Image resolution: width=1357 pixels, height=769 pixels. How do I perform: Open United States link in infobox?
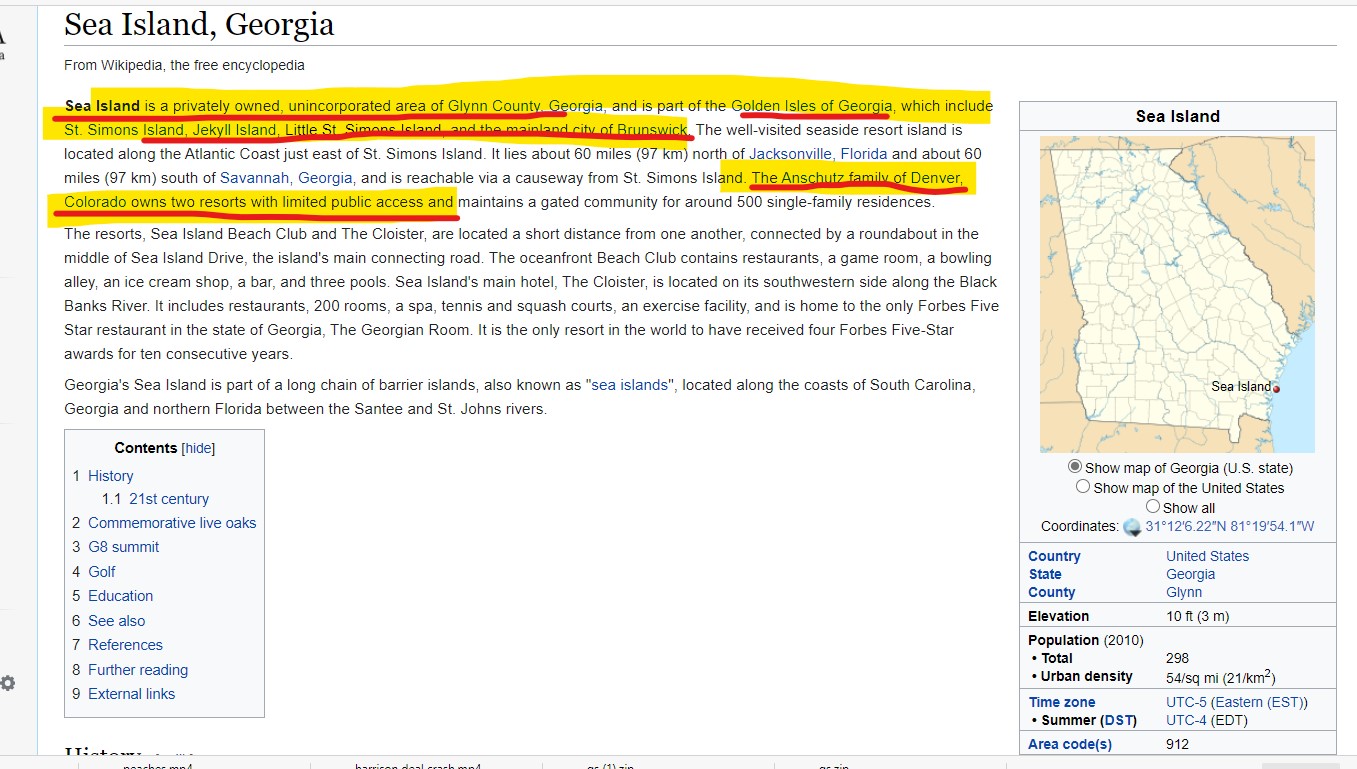[x=1207, y=556]
